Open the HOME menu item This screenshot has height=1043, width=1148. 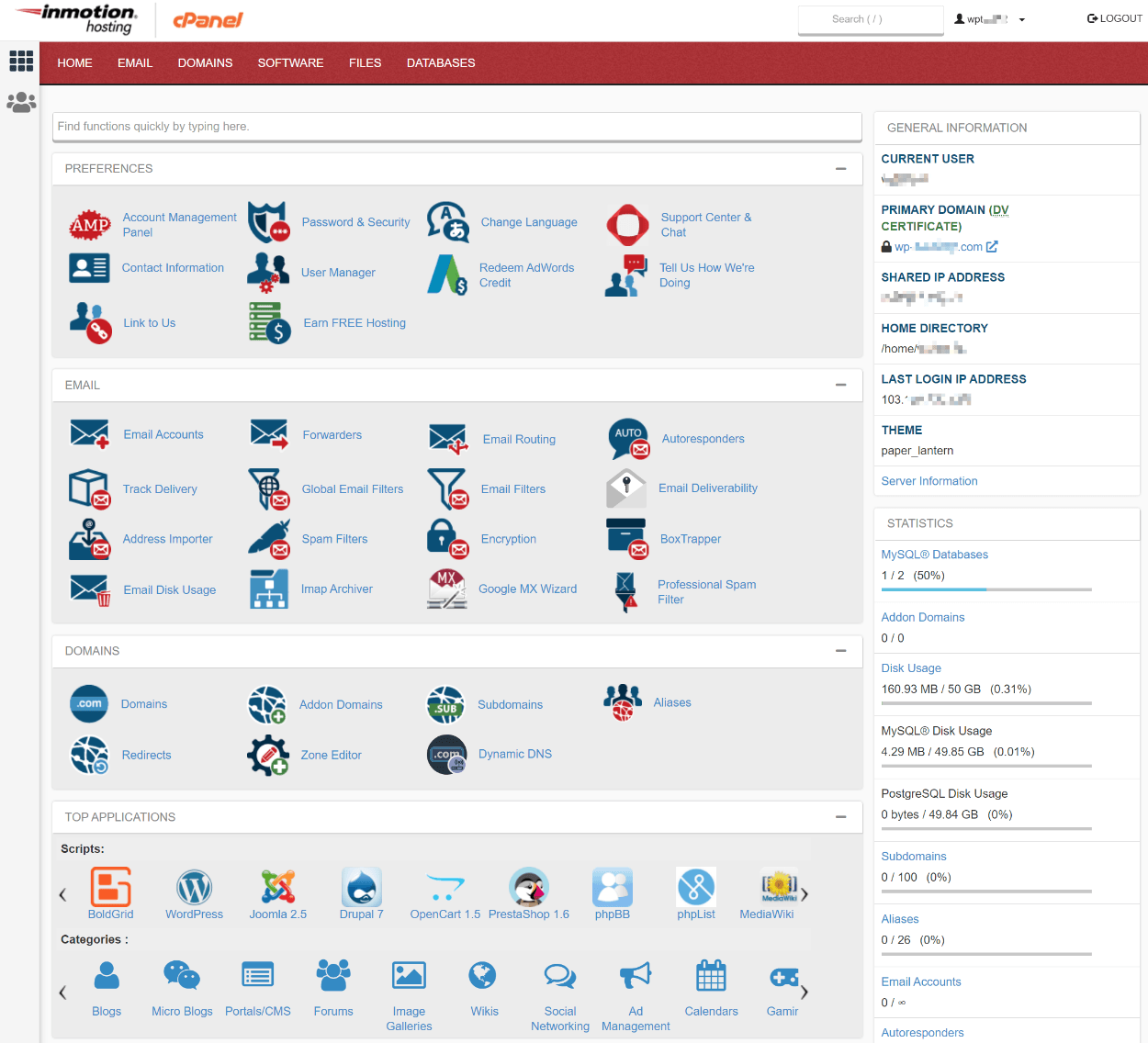click(74, 63)
